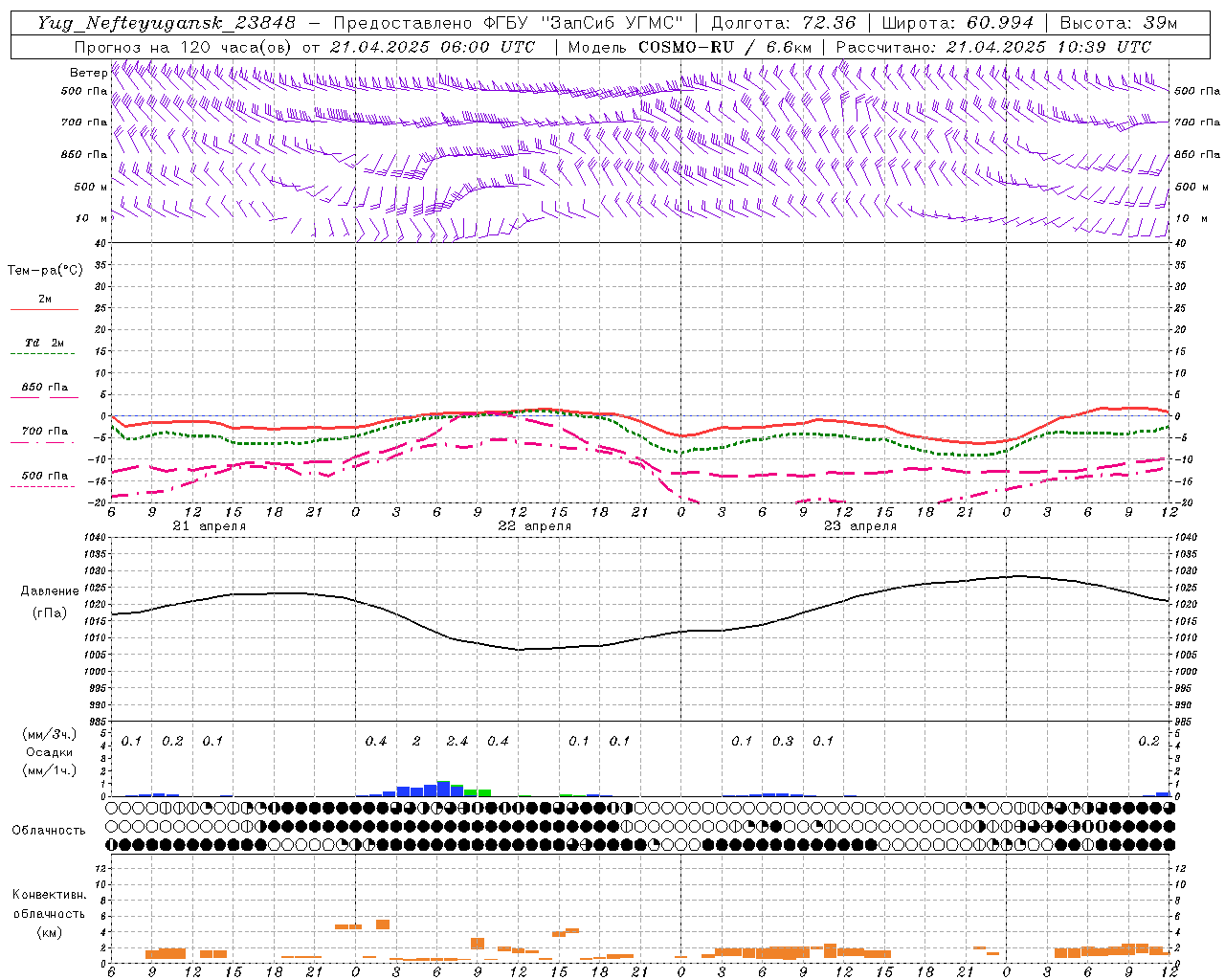The width and height of the screenshot is (1225, 980).
Task: Click the computed time Рассчитано: 21.04.2025 10:39 UTC
Action: pos(993,47)
